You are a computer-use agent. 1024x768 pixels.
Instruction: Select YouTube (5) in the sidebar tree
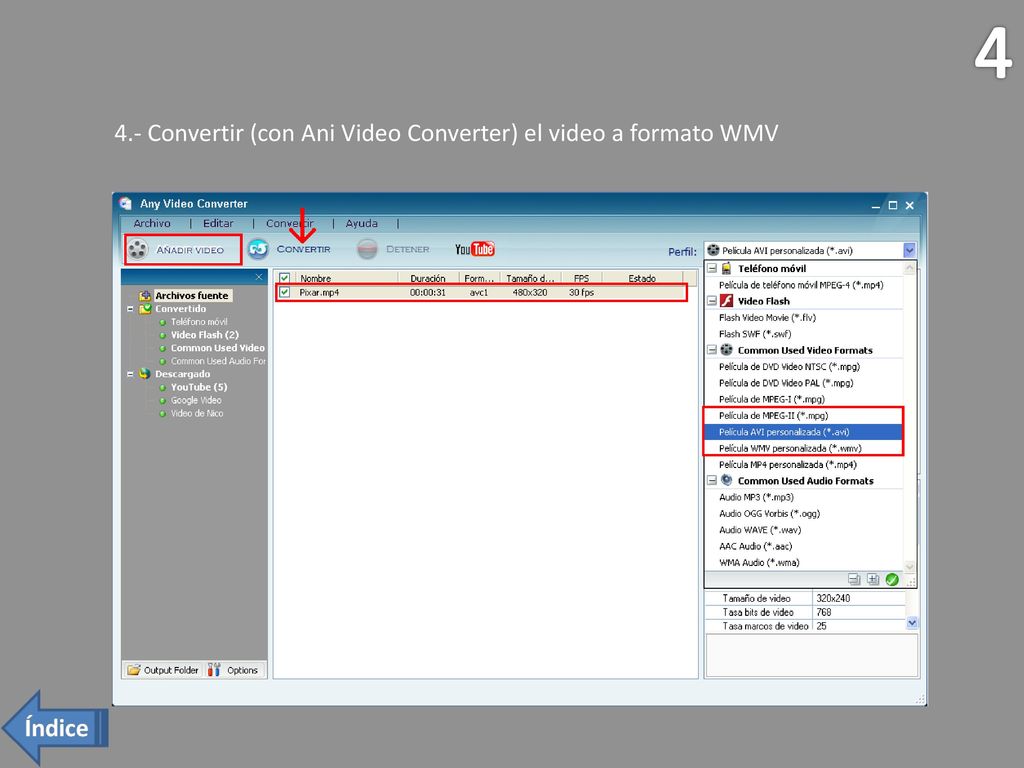[199, 387]
